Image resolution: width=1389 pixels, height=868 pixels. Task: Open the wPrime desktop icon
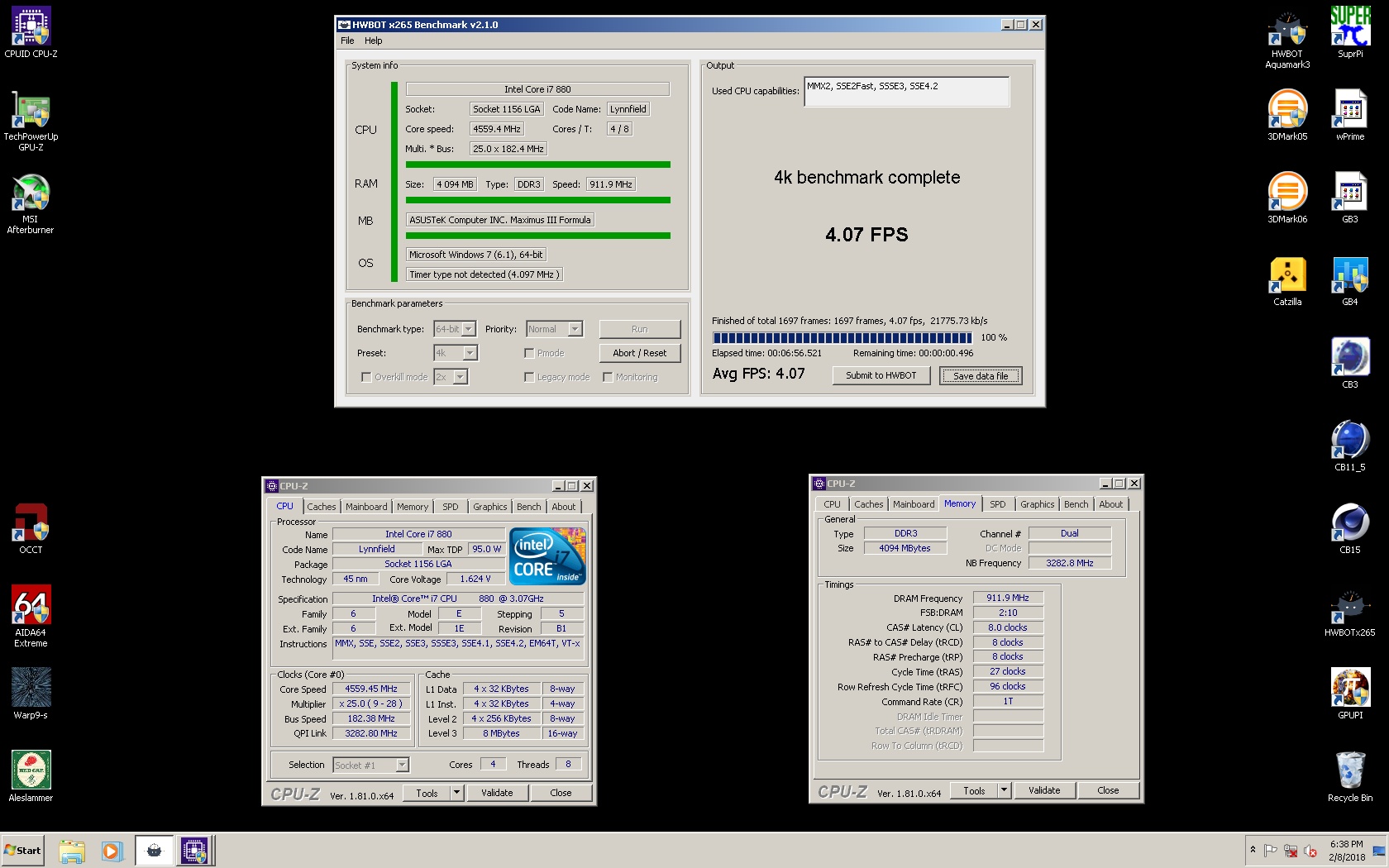[x=1350, y=115]
